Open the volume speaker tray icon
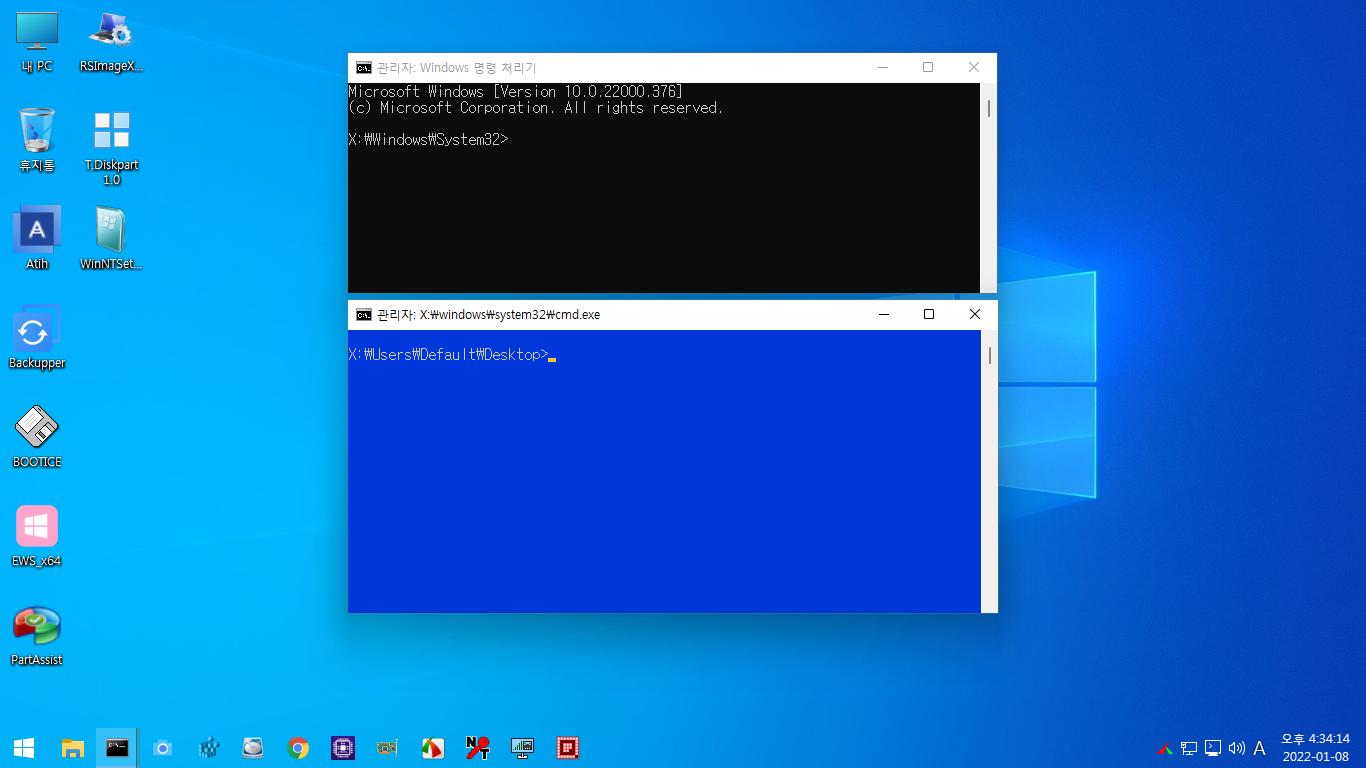The image size is (1366, 768). pos(1237,748)
